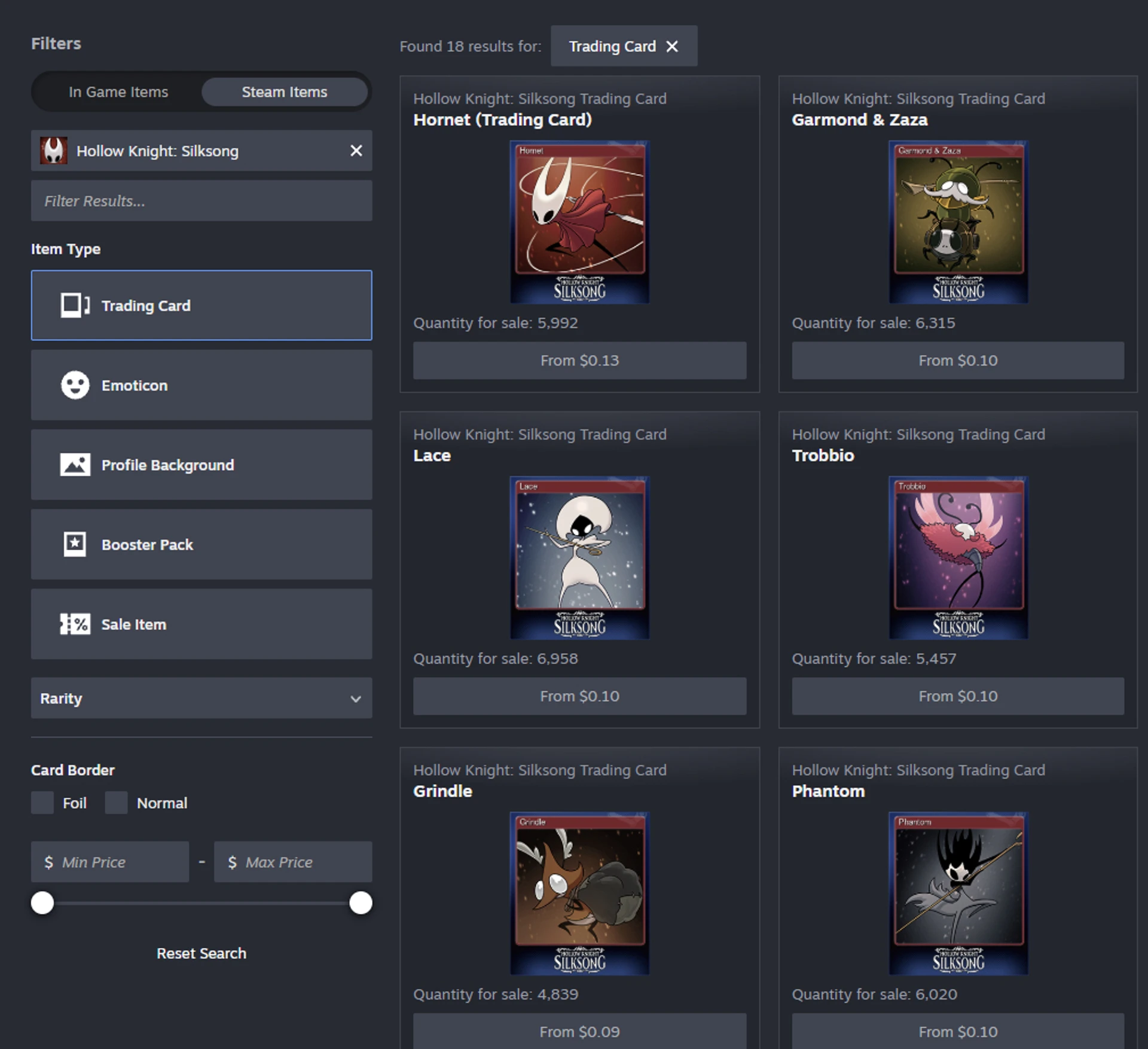Click the Profile Background picture icon
Viewport: 1148px width, 1049px height.
75,465
